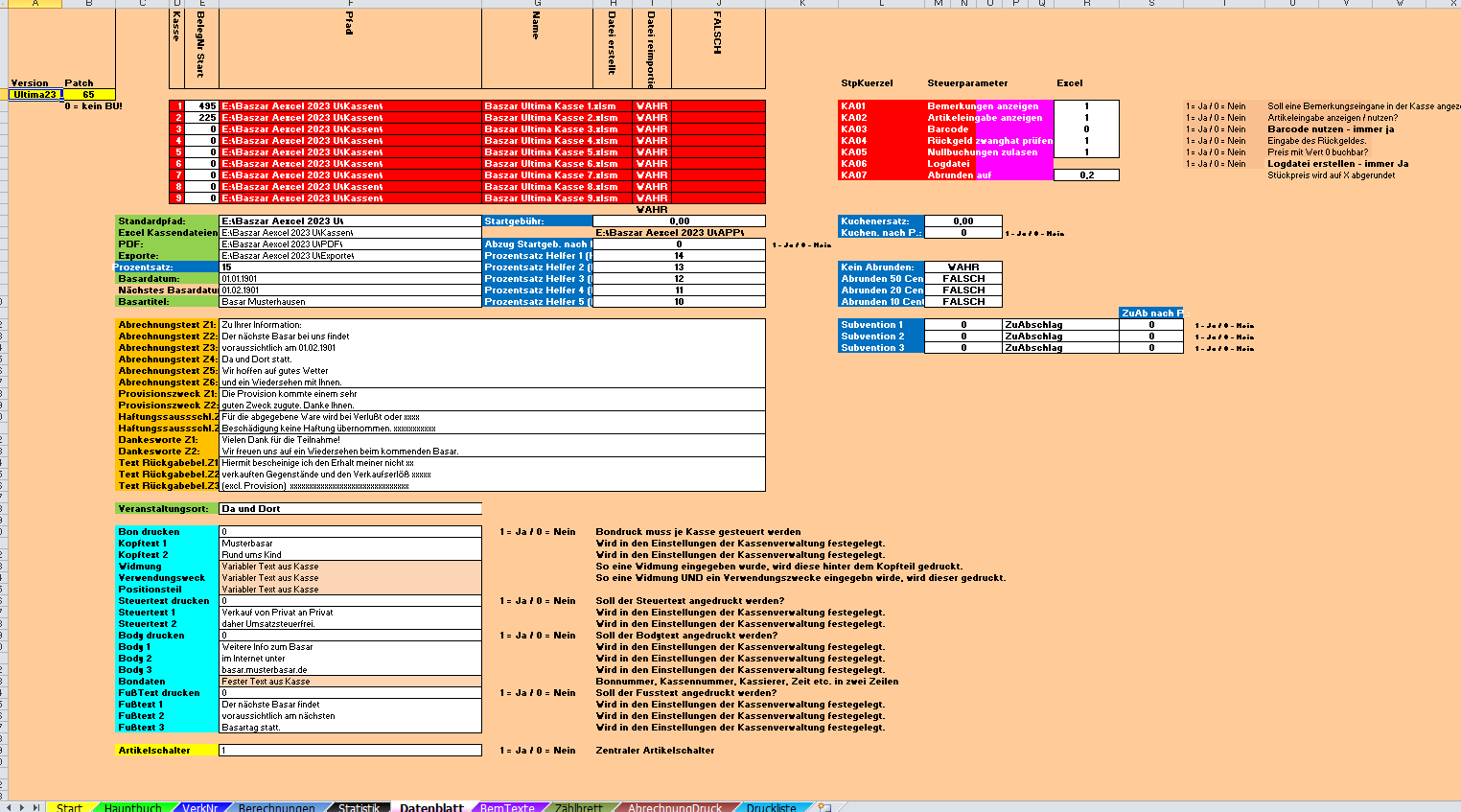Select the Kuchenersatz value cell 0,00
Screen dimensions: 1461x812
click(x=963, y=221)
